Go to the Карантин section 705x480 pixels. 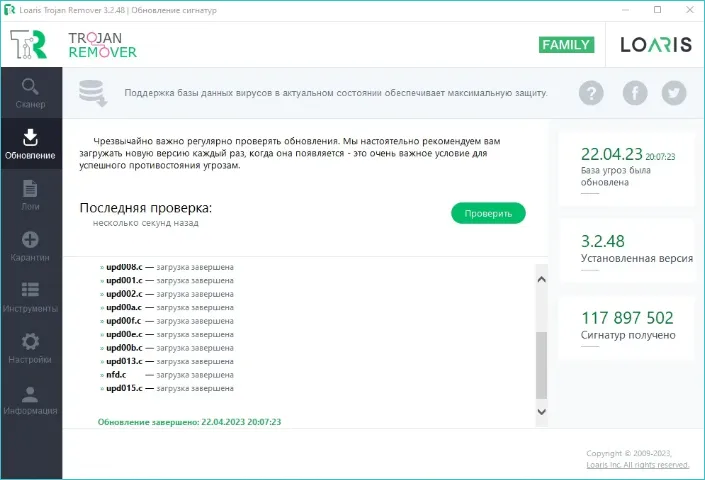coord(31,246)
